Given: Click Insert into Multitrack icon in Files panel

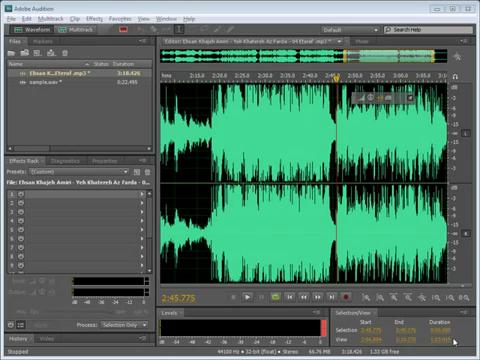Looking at the screenshot, I should 51,53.
